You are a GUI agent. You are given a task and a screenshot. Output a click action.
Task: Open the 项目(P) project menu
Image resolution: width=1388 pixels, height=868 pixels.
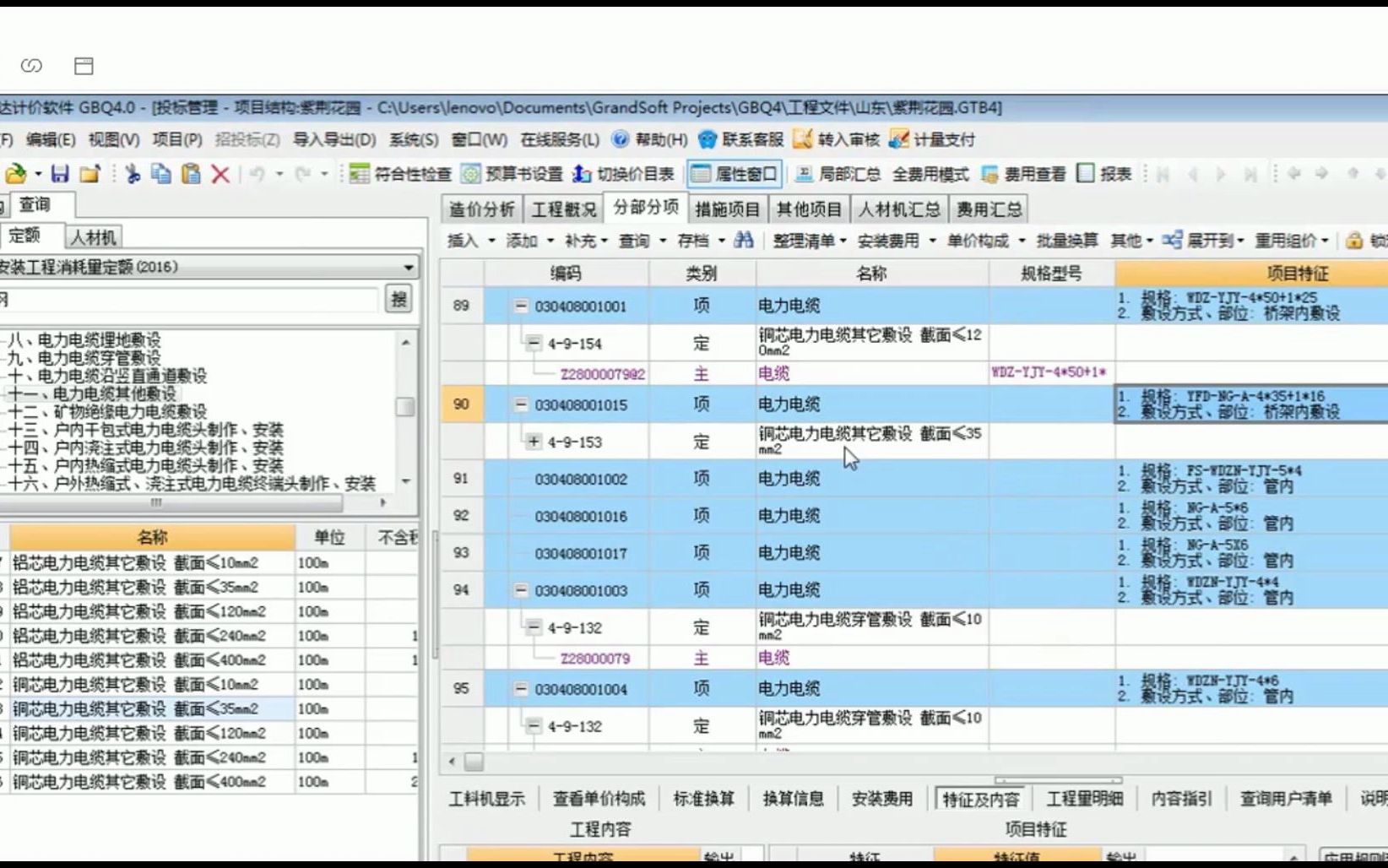[177, 139]
